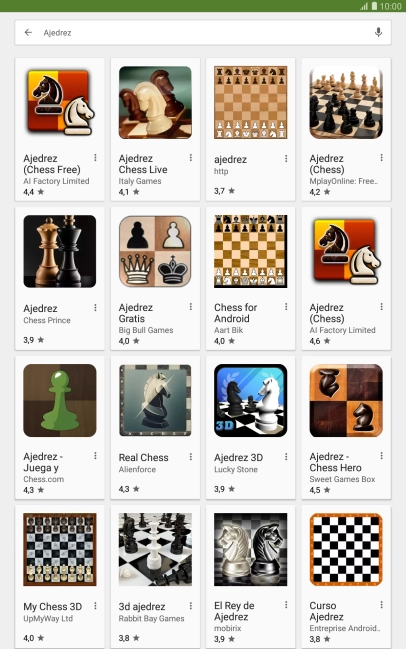Expand three-dot menu for Real Chess
Viewport: 406px width, 649px height.
[191, 457]
